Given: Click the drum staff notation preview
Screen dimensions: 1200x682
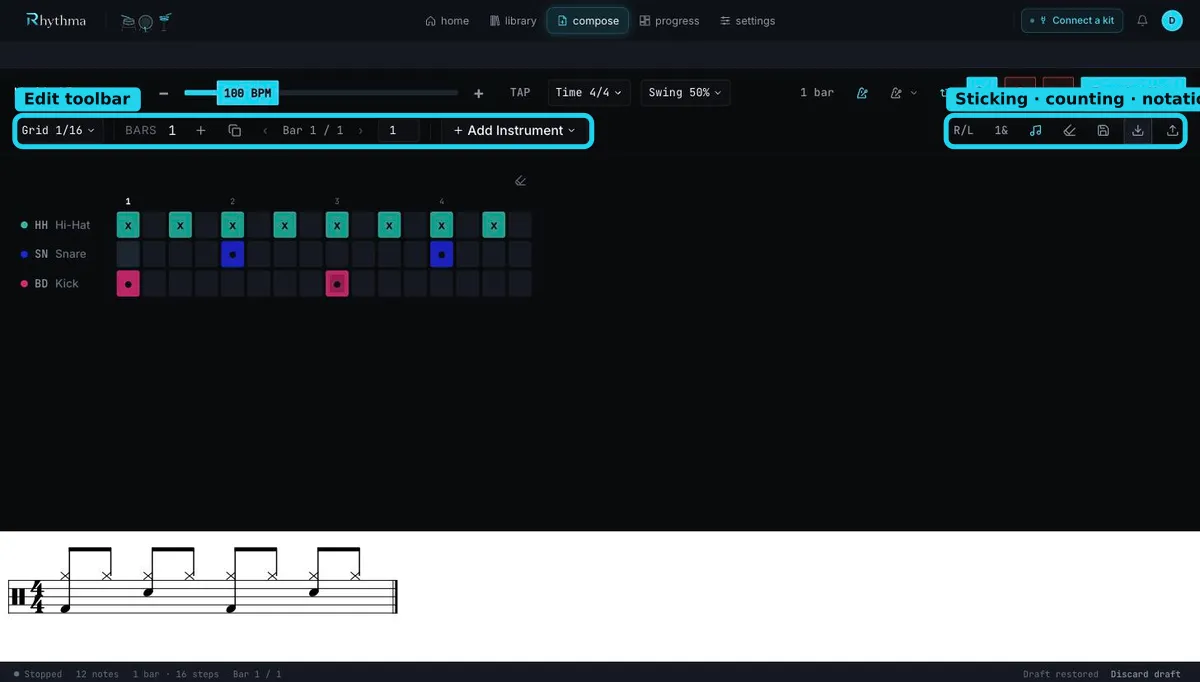Looking at the screenshot, I should click(x=202, y=581).
